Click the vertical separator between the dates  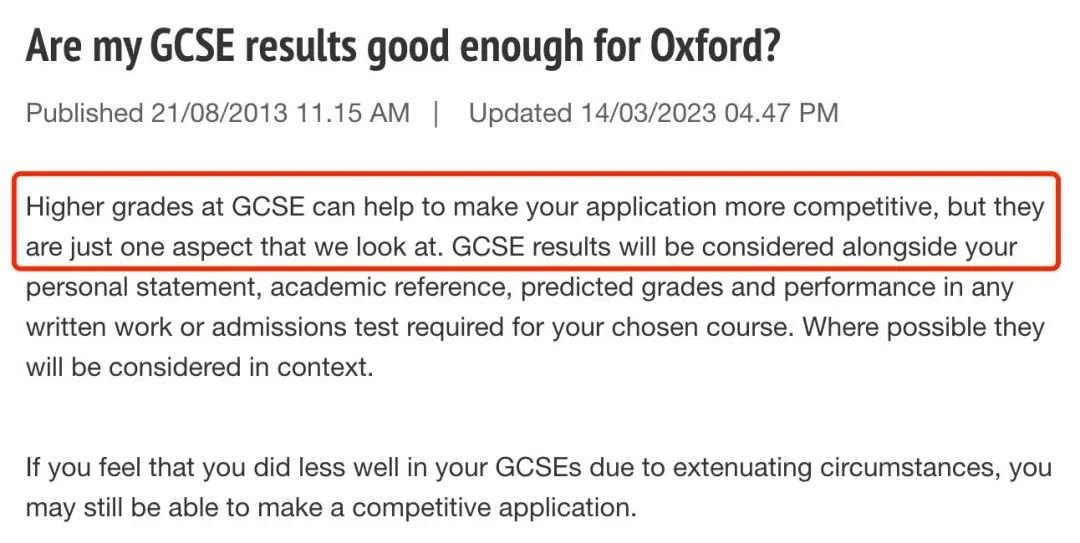point(436,113)
